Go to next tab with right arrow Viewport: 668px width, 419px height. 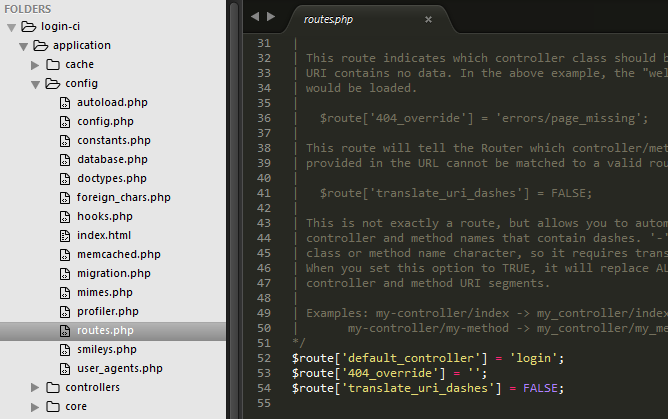[271, 17]
